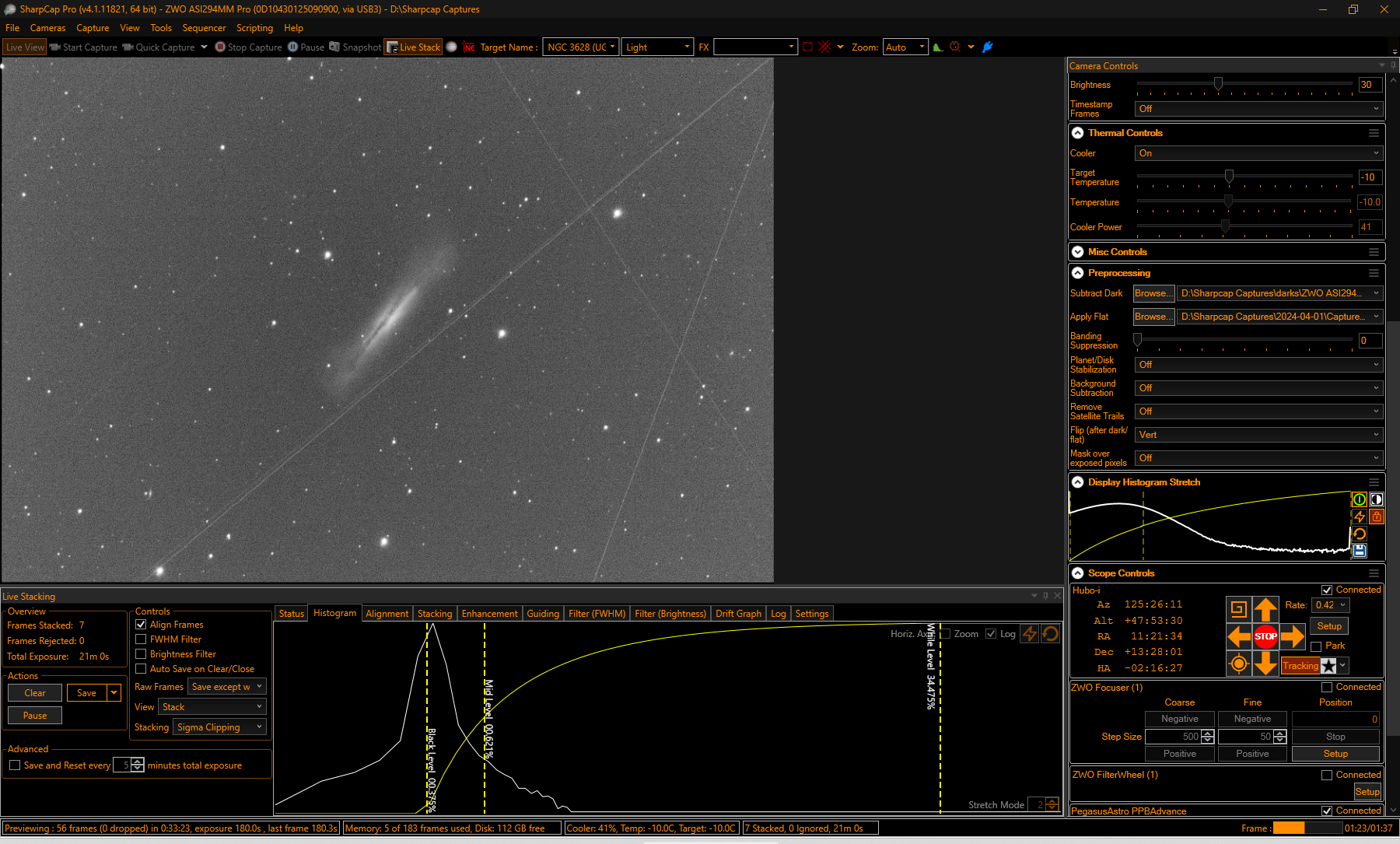1400x844 pixels.
Task: Toggle ZWO Focuser Connected checkbox
Action: pos(1327,688)
